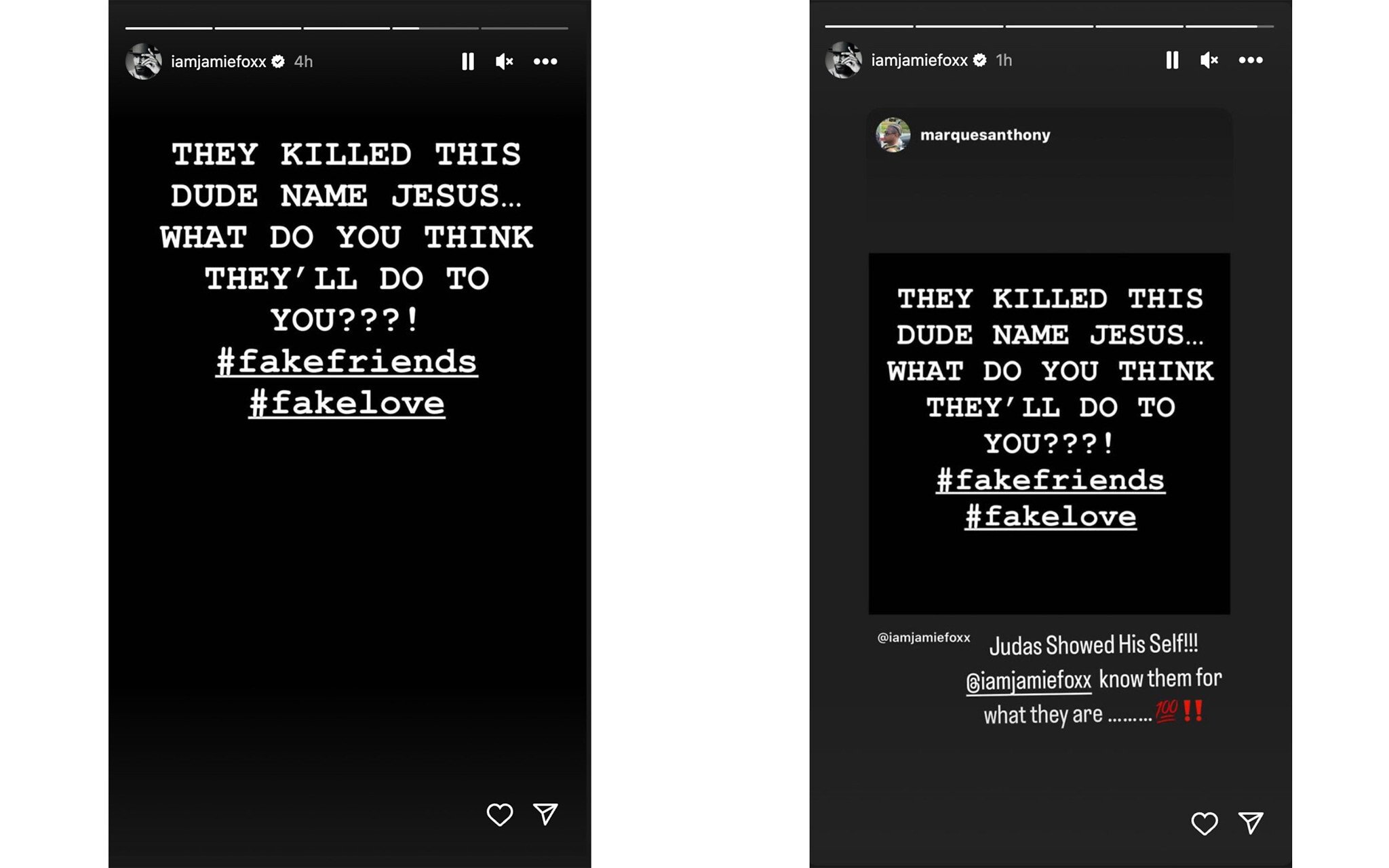The width and height of the screenshot is (1389, 868).
Task: Tap #fakefriends hashtag in left story
Action: (347, 361)
